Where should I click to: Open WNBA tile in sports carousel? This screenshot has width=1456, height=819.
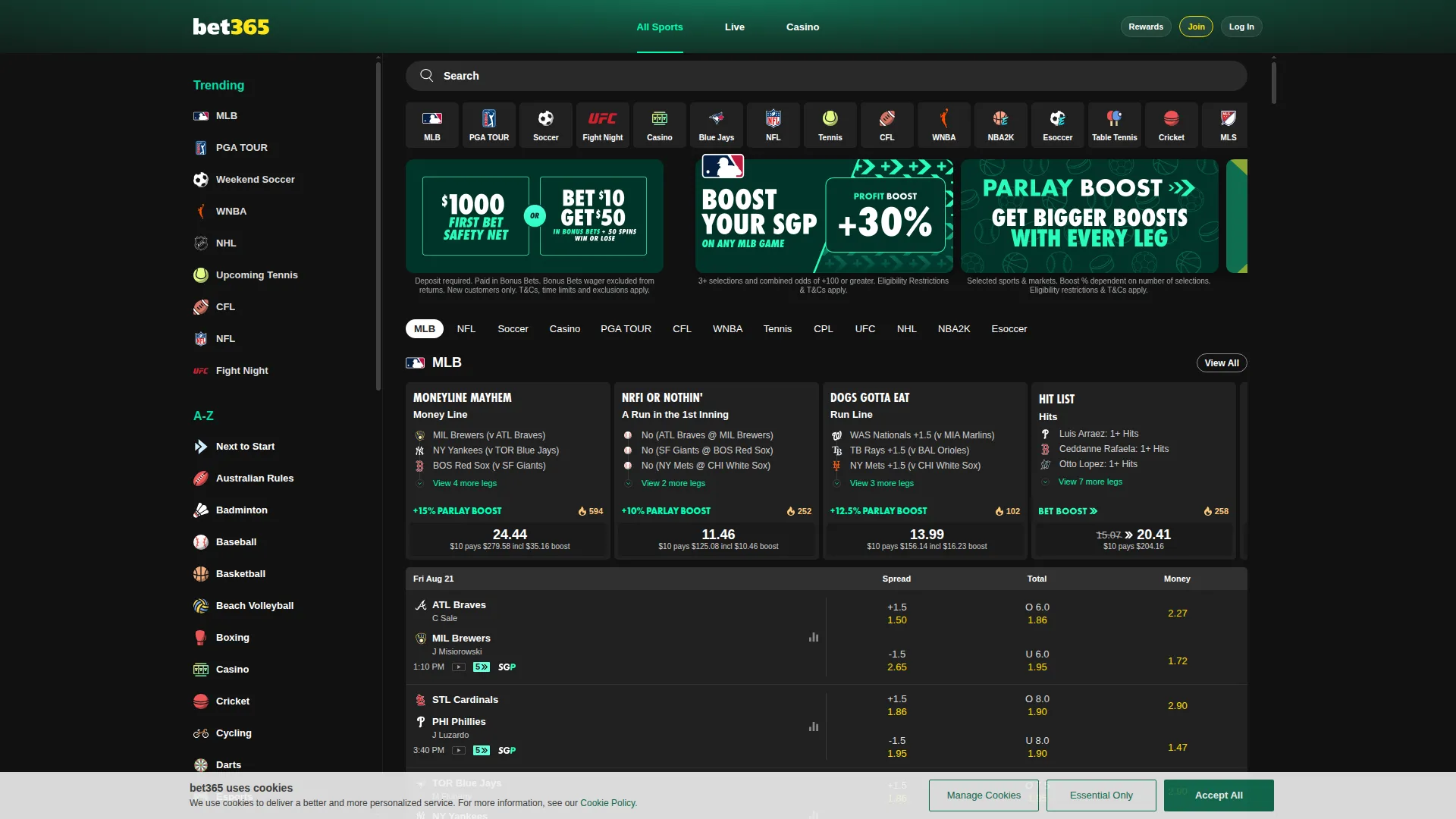944,125
